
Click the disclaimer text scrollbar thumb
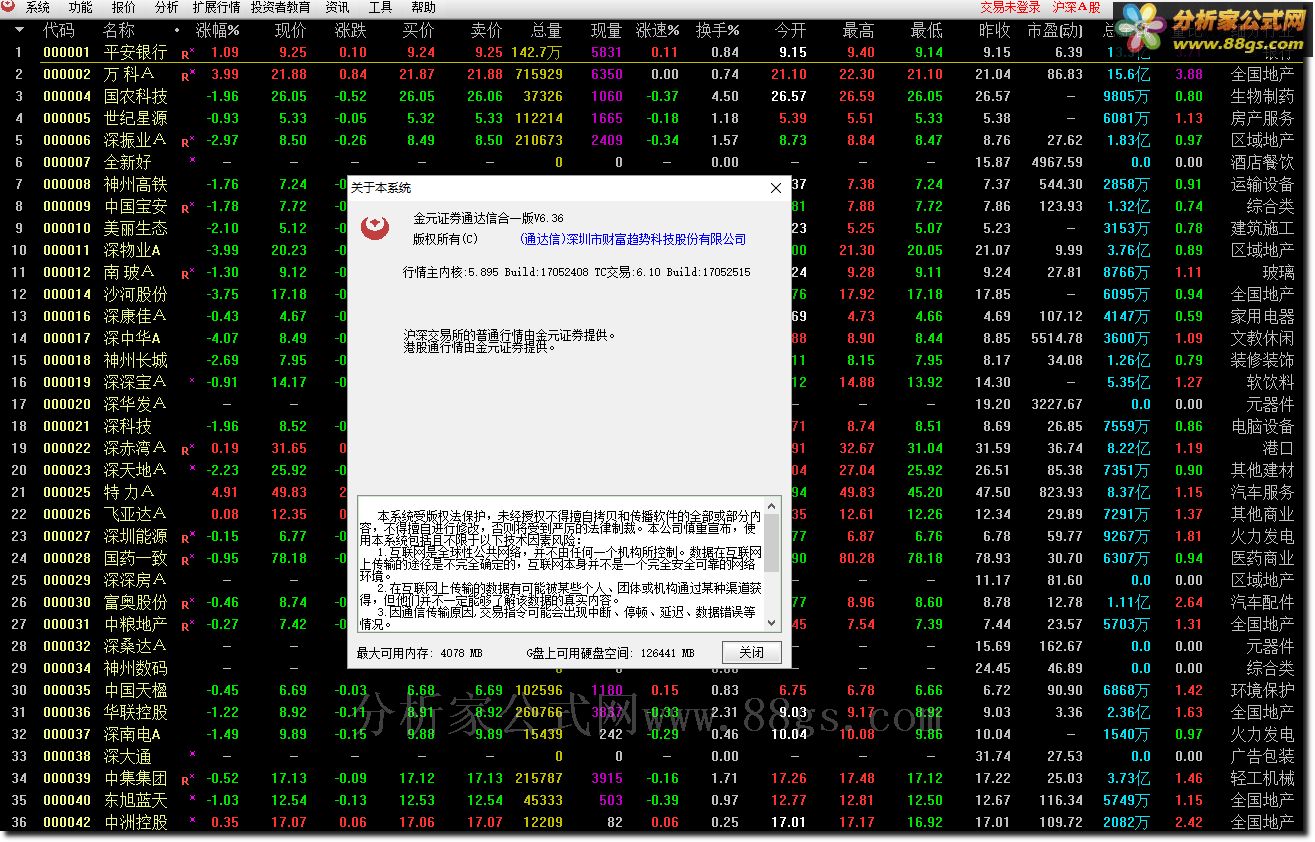[772, 543]
